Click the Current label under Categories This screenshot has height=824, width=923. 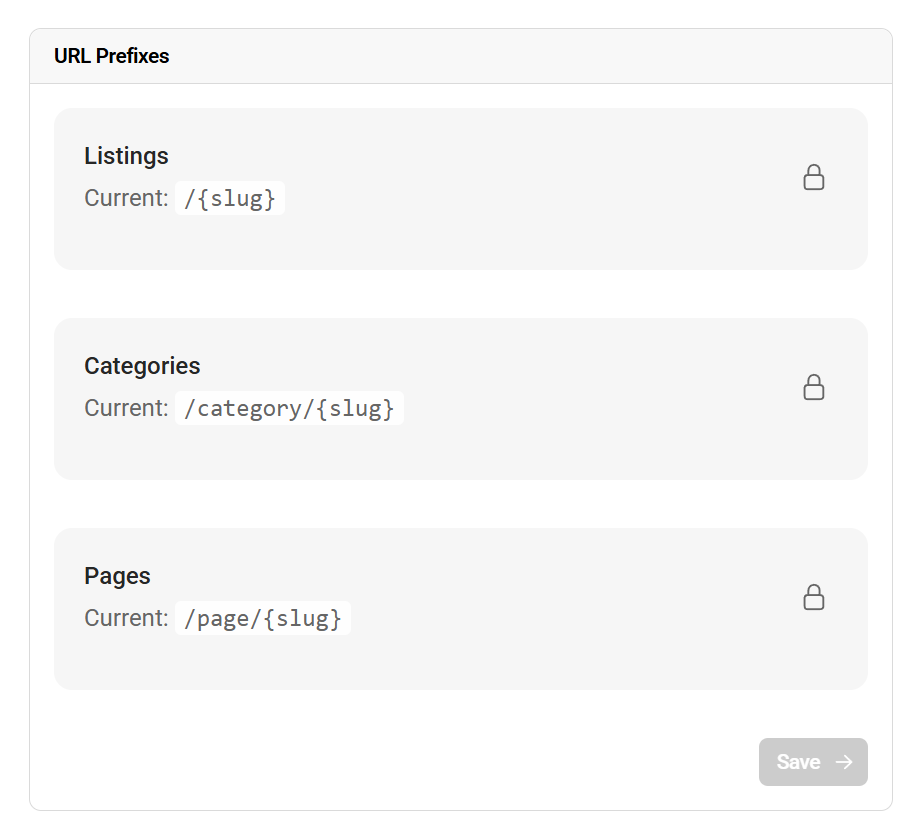coord(126,408)
